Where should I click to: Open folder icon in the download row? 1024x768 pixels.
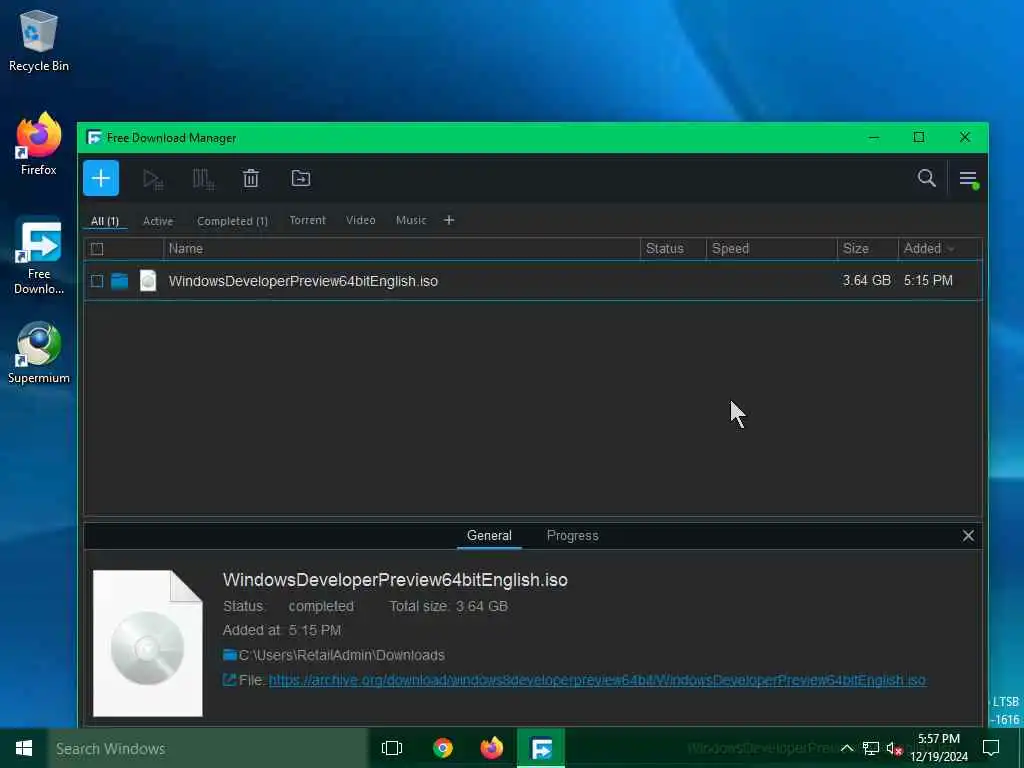120,281
